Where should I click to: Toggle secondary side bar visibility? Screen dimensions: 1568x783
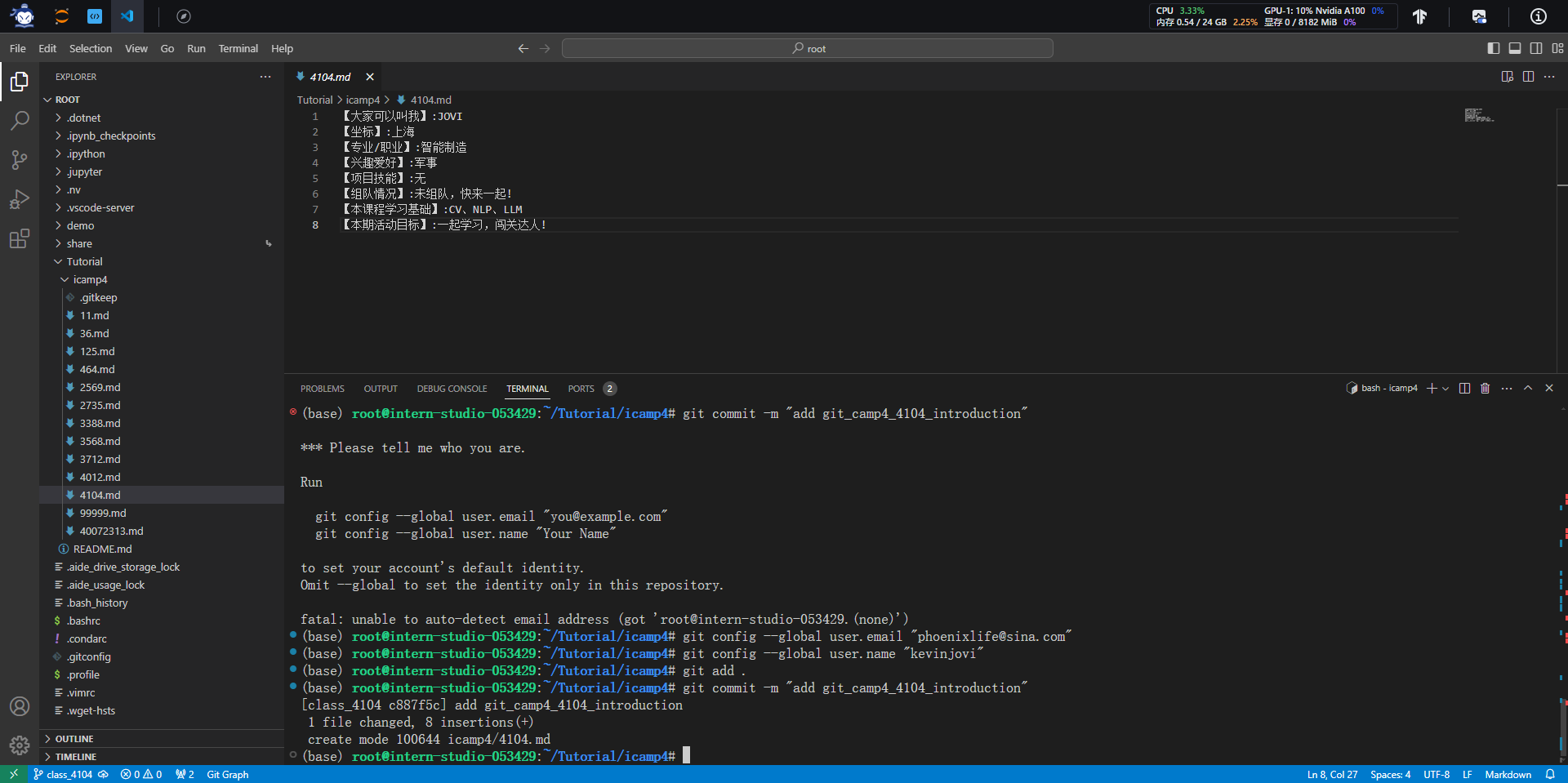click(1536, 49)
